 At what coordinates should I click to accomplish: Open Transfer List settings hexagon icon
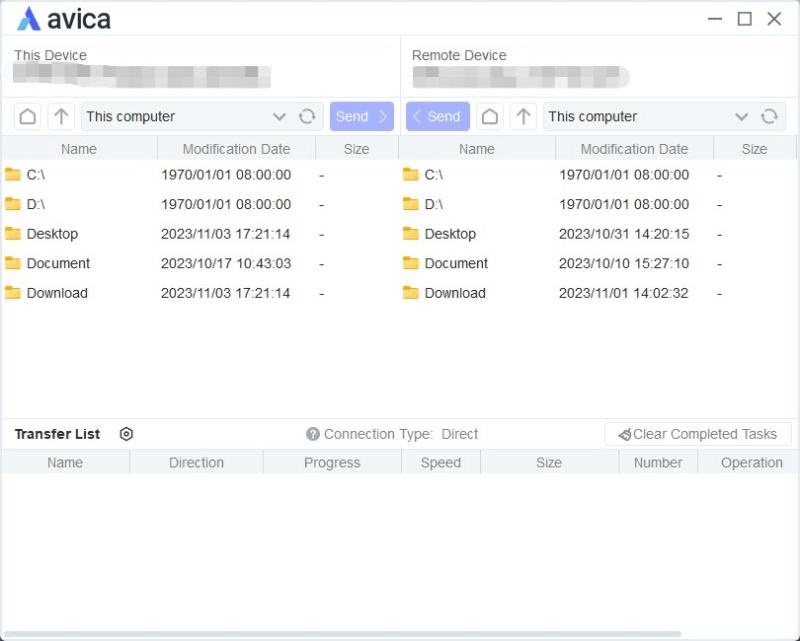126,434
